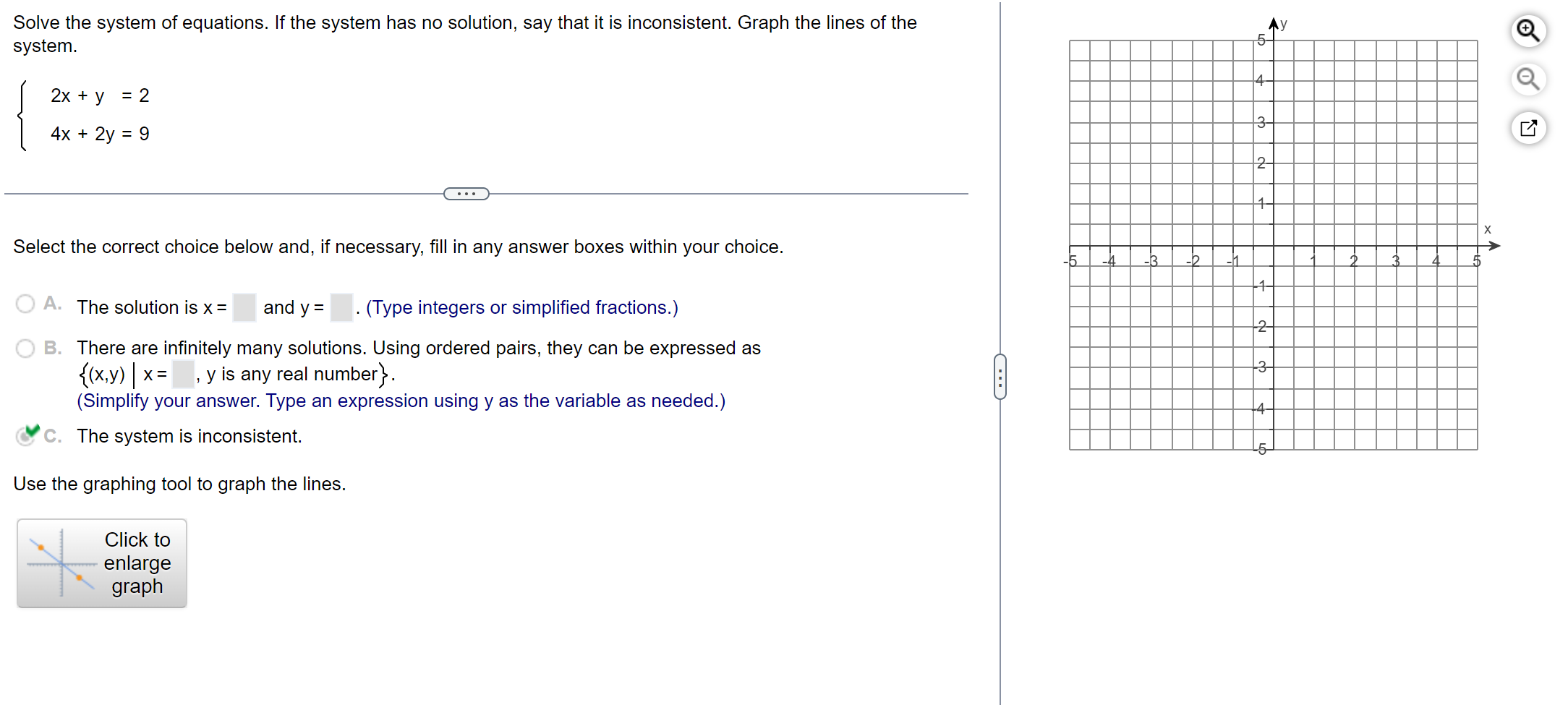Select radio button for choice B

pyautogui.click(x=25, y=348)
